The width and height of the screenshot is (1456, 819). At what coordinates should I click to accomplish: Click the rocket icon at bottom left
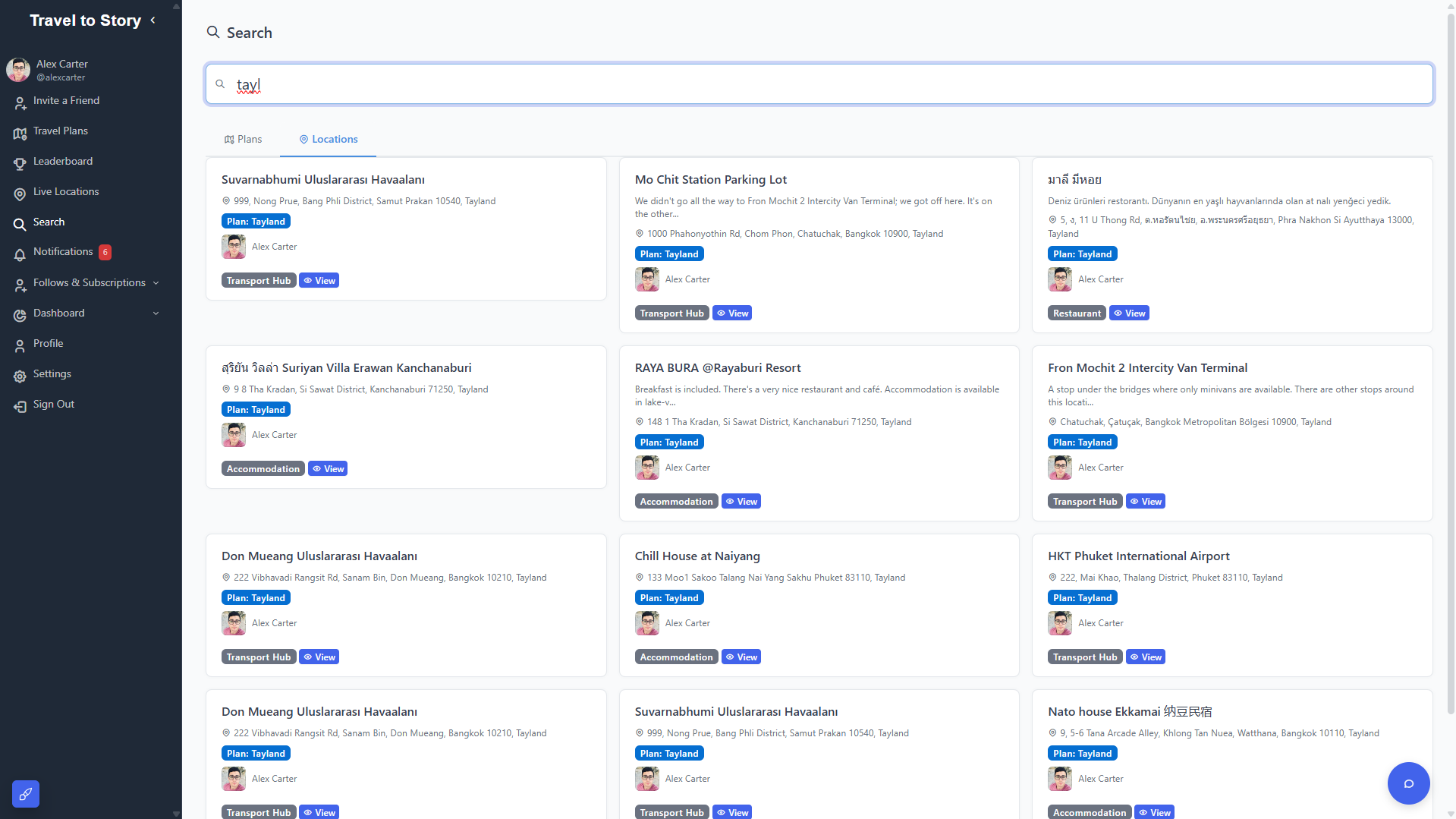pos(26,794)
